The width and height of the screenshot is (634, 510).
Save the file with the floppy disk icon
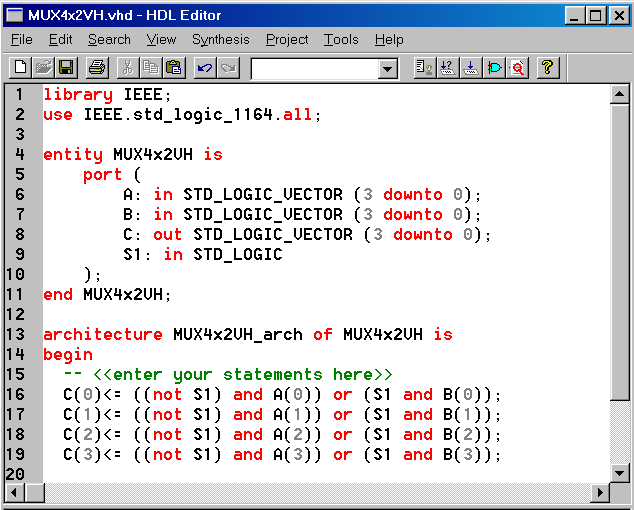coord(66,68)
